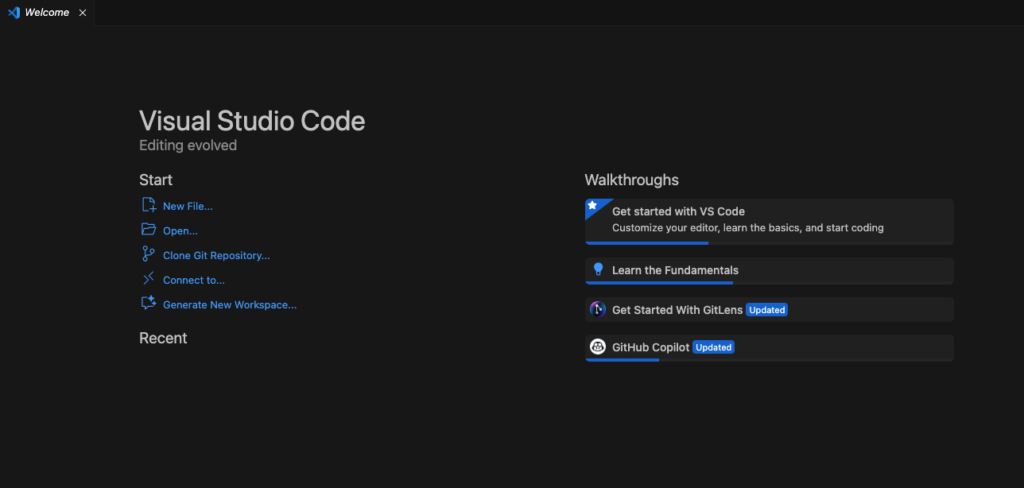
Task: Click the GitLens logo icon
Action: click(x=597, y=310)
